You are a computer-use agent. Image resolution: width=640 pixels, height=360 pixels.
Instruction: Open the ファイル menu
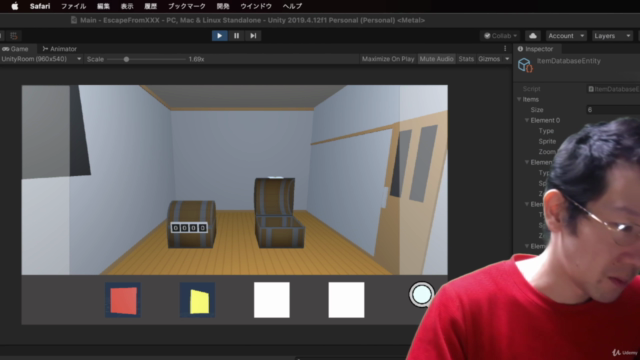tap(73, 6)
